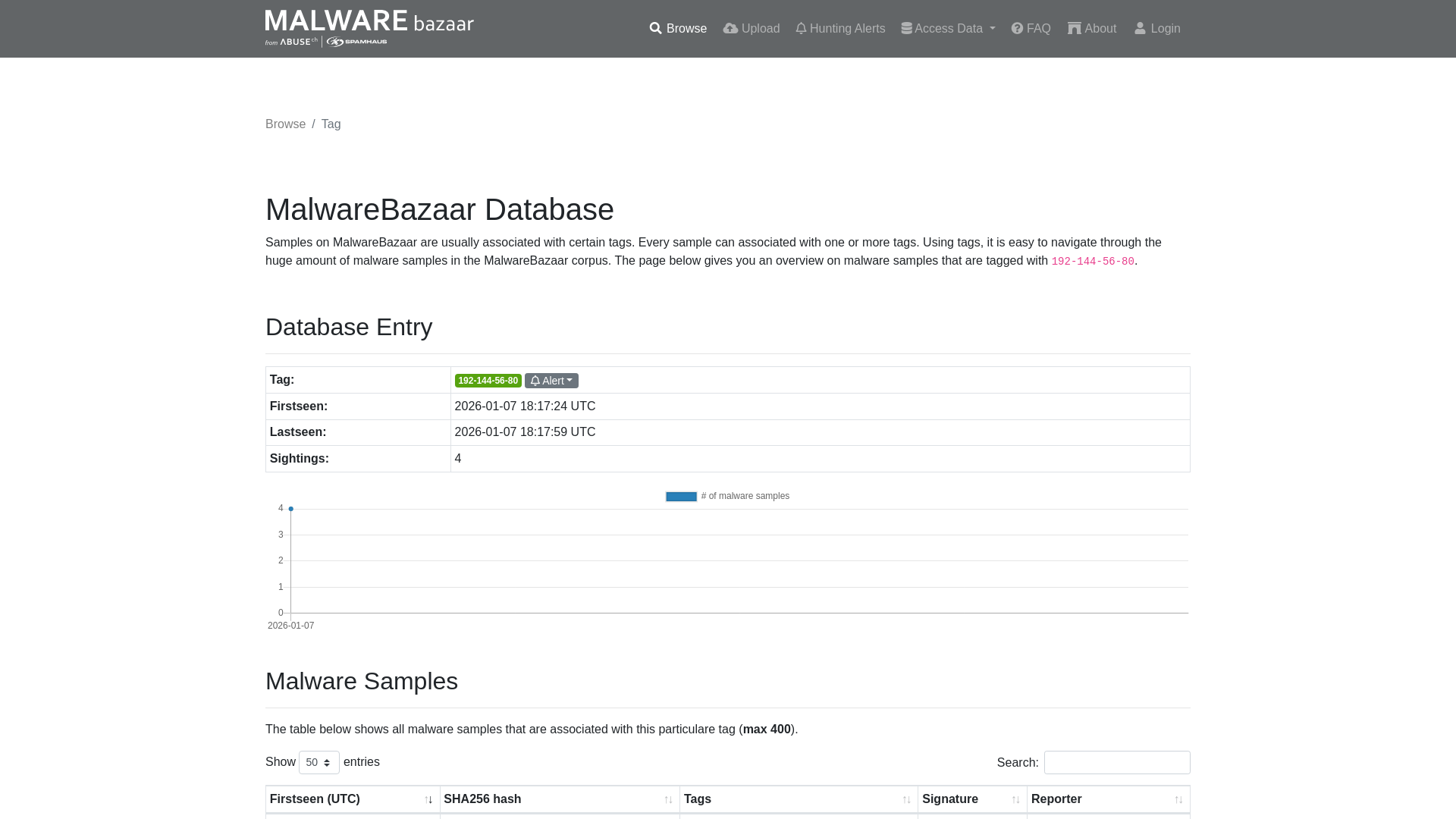Open Upload via the cloud icon
This screenshot has height=819, width=1456.
pyautogui.click(x=730, y=28)
